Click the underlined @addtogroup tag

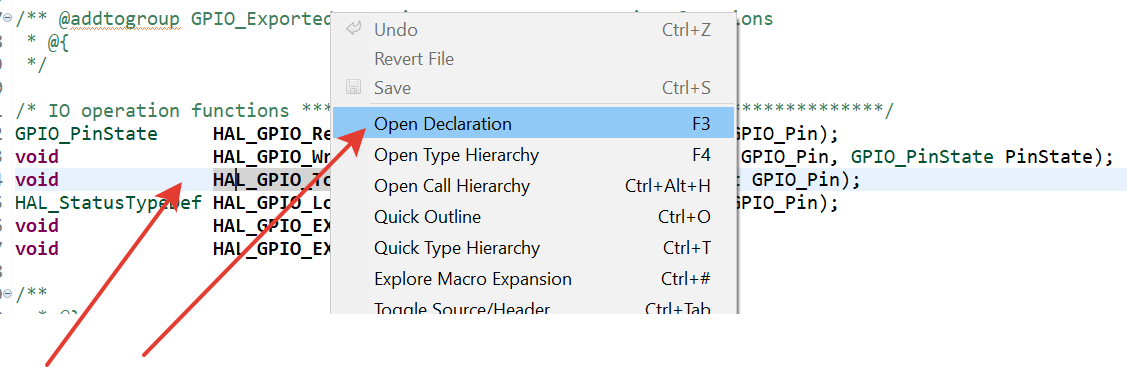pyautogui.click(x=114, y=19)
